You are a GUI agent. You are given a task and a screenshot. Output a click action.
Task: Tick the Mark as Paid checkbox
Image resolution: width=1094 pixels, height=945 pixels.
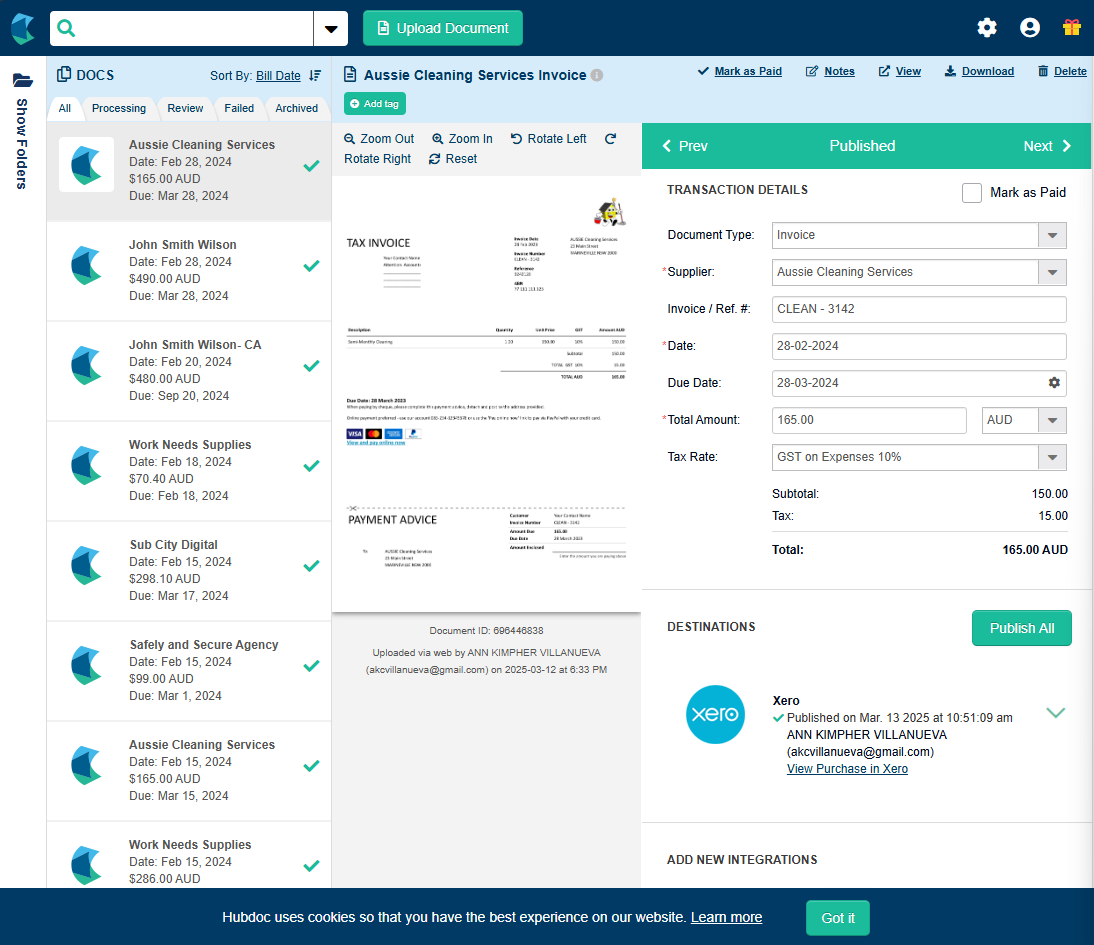pyautogui.click(x=971, y=193)
